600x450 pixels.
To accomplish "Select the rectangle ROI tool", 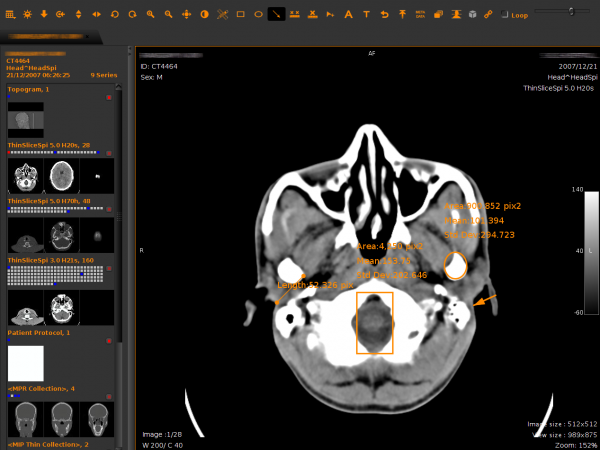I will pyautogui.click(x=241, y=15).
